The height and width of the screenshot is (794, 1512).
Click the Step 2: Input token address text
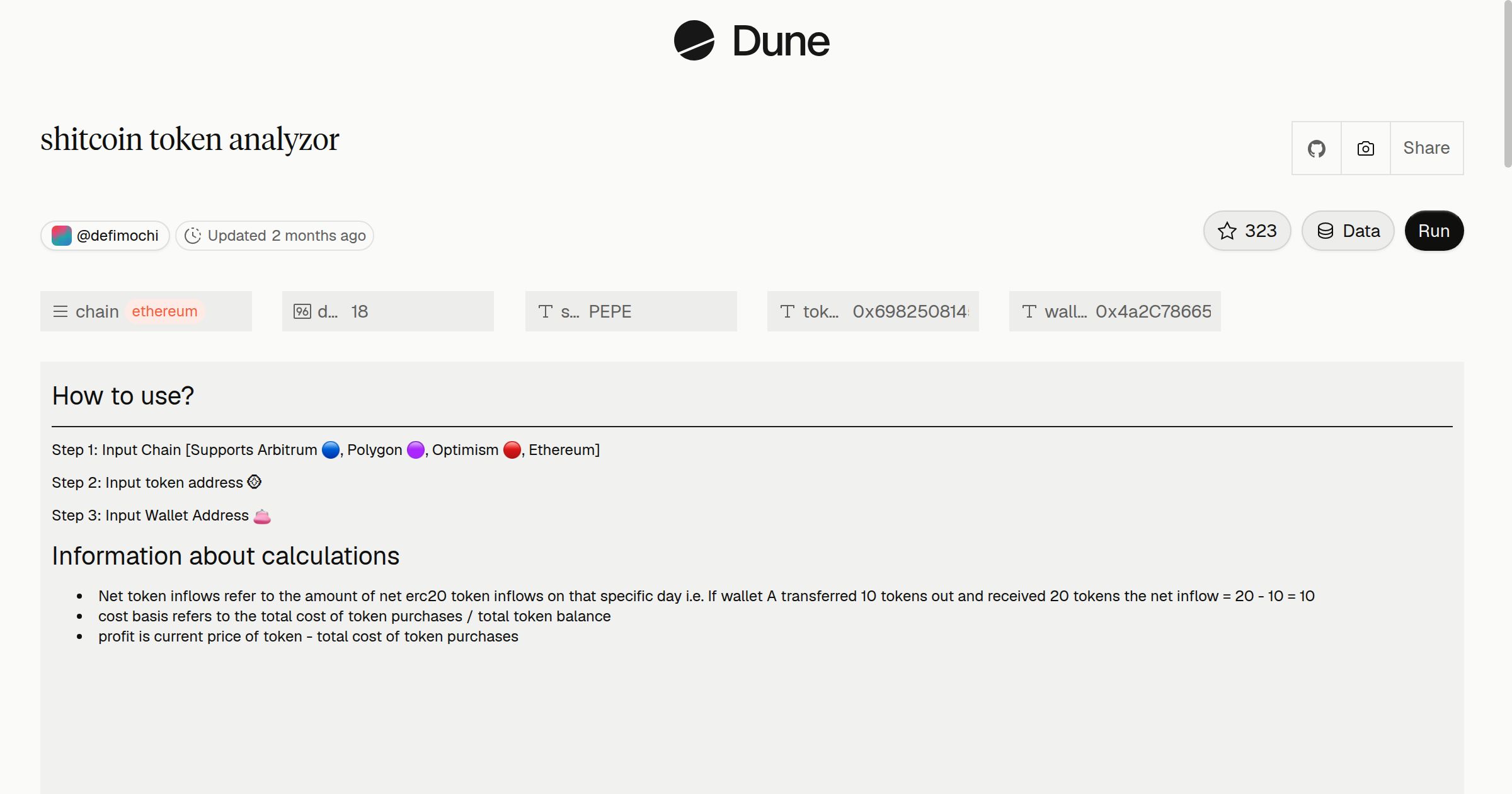coord(156,483)
